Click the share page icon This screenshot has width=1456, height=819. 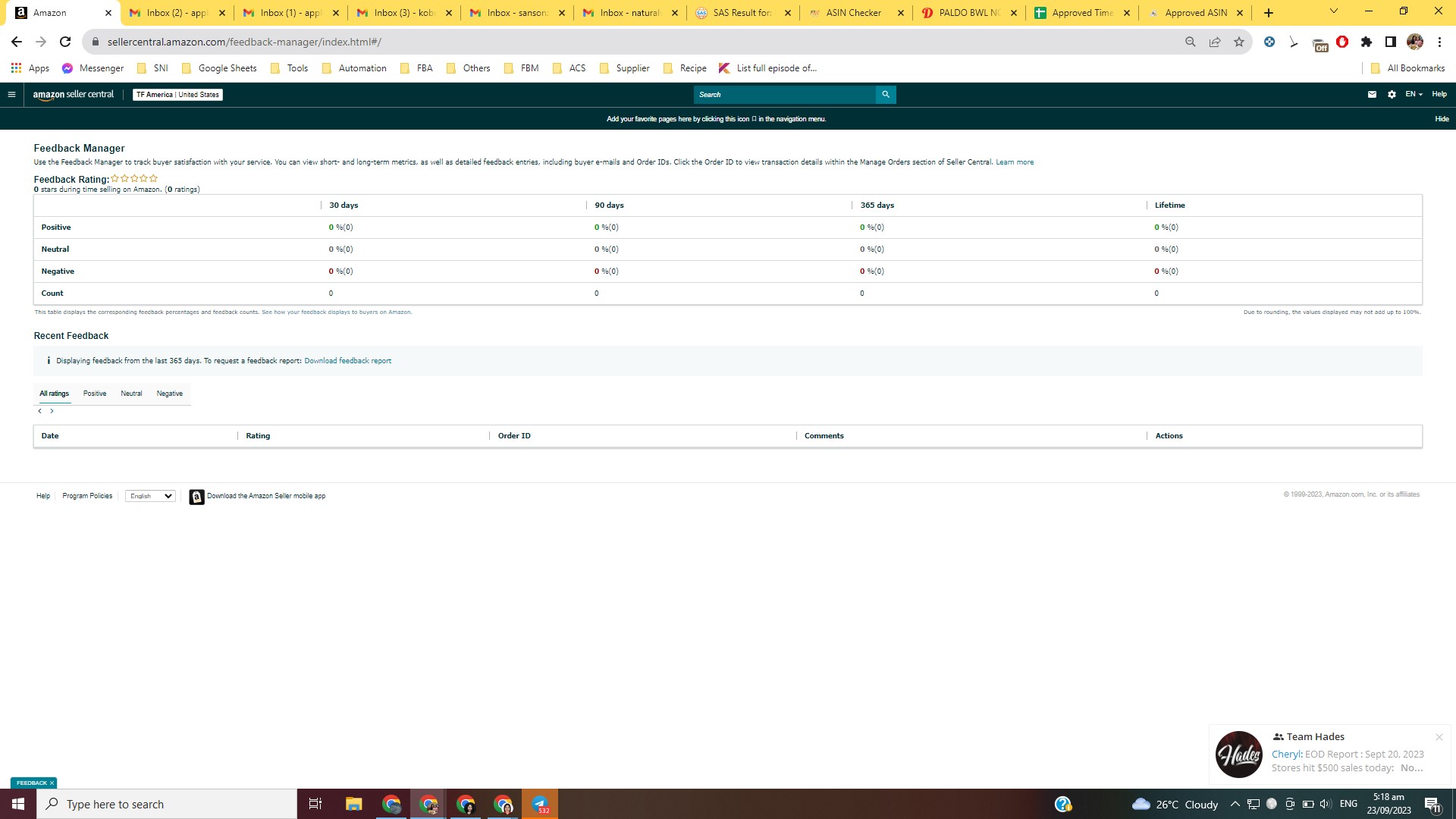(1215, 42)
